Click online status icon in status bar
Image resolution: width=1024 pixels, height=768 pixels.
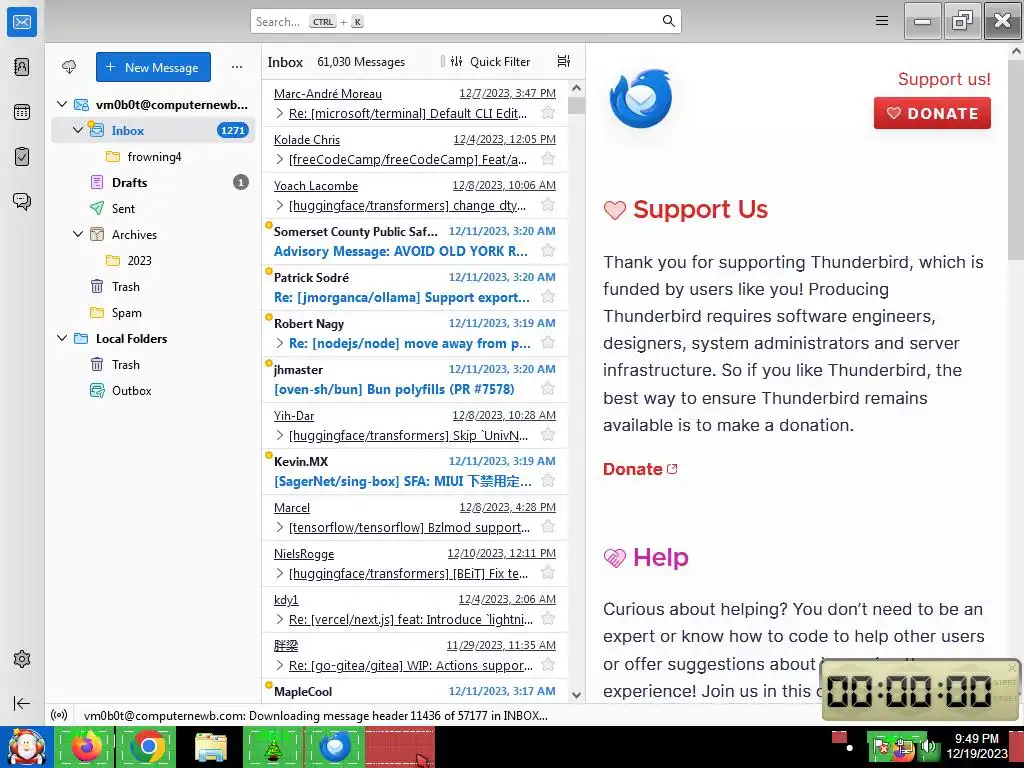59,715
